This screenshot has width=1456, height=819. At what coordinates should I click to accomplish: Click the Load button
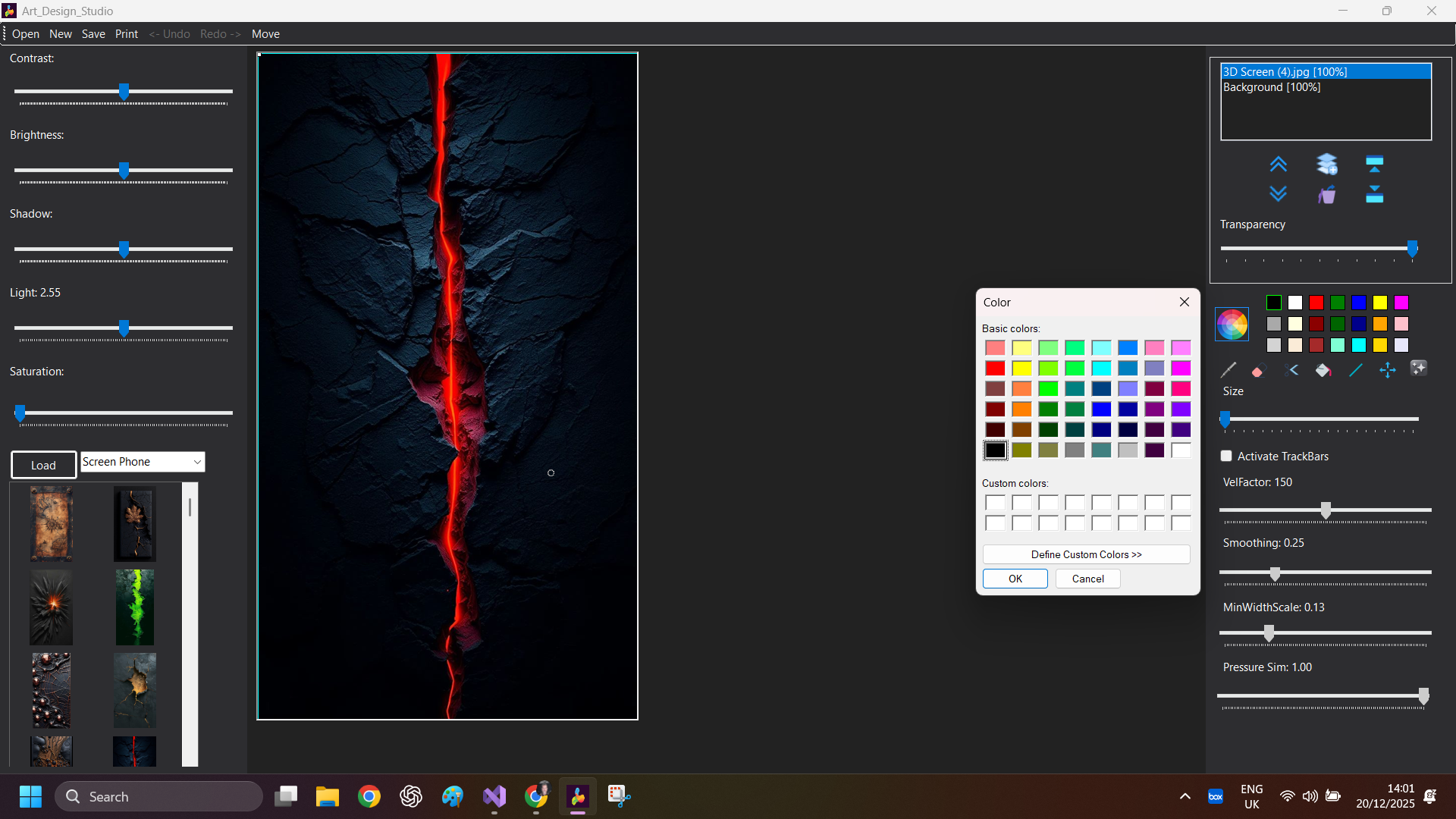(43, 465)
